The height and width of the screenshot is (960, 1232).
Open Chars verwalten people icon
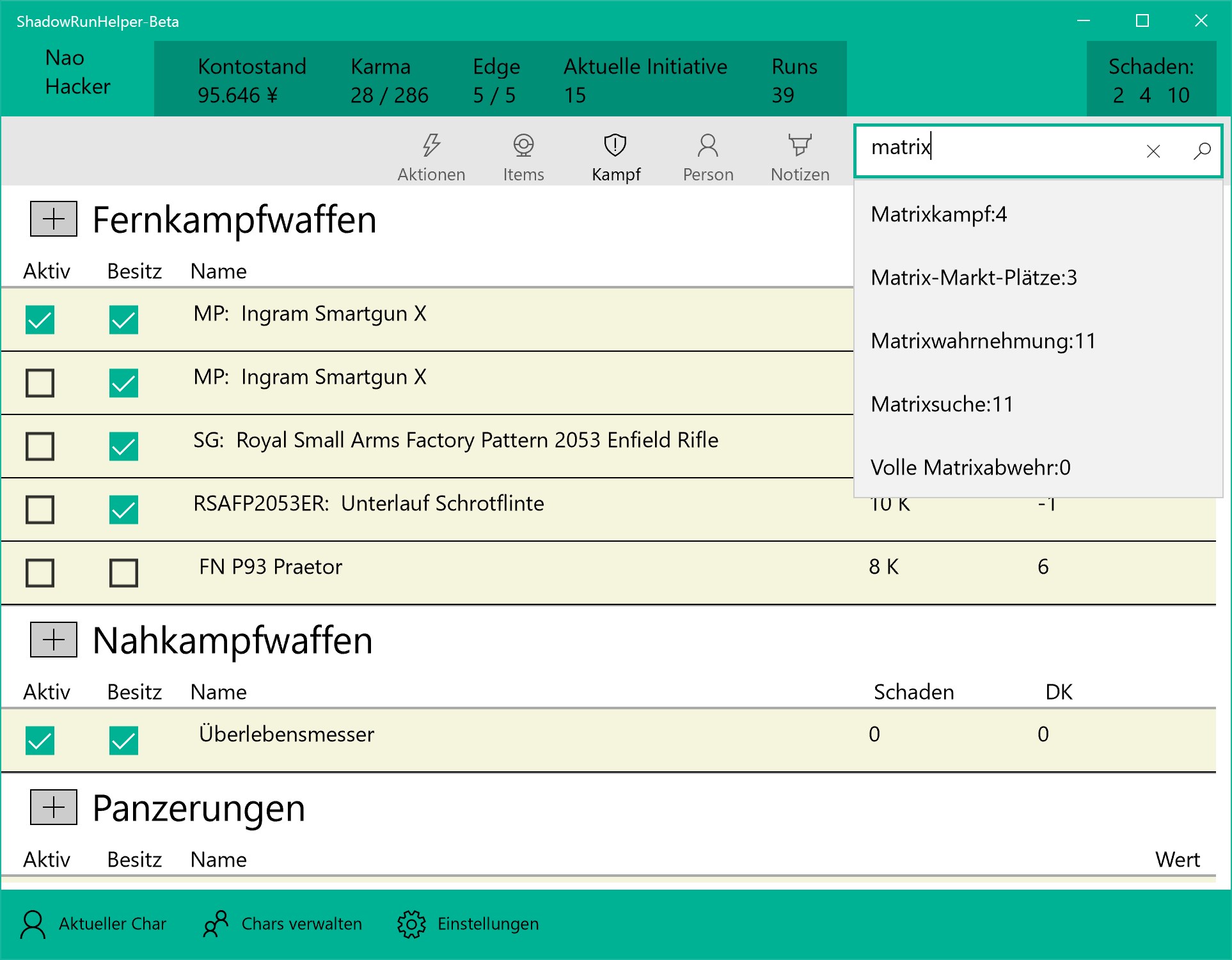point(216,924)
